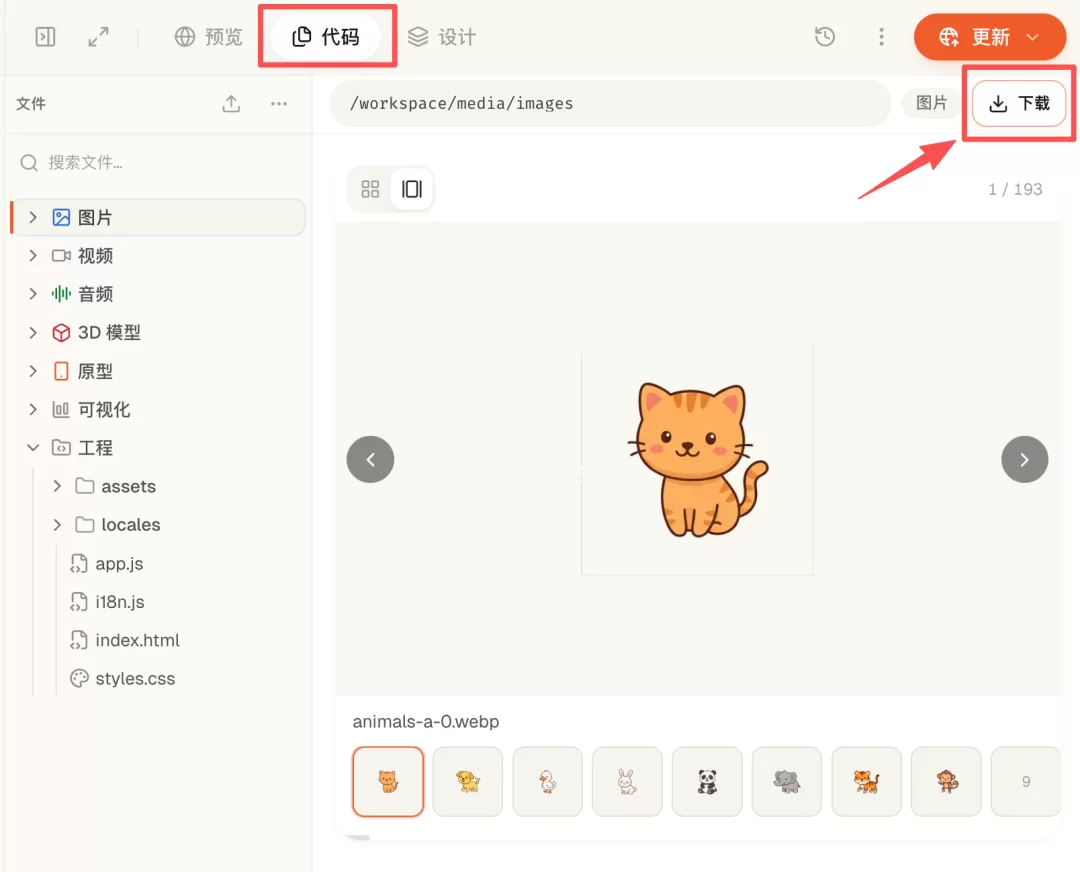Expand the locales folder chevron
1080x872 pixels.
[57, 525]
